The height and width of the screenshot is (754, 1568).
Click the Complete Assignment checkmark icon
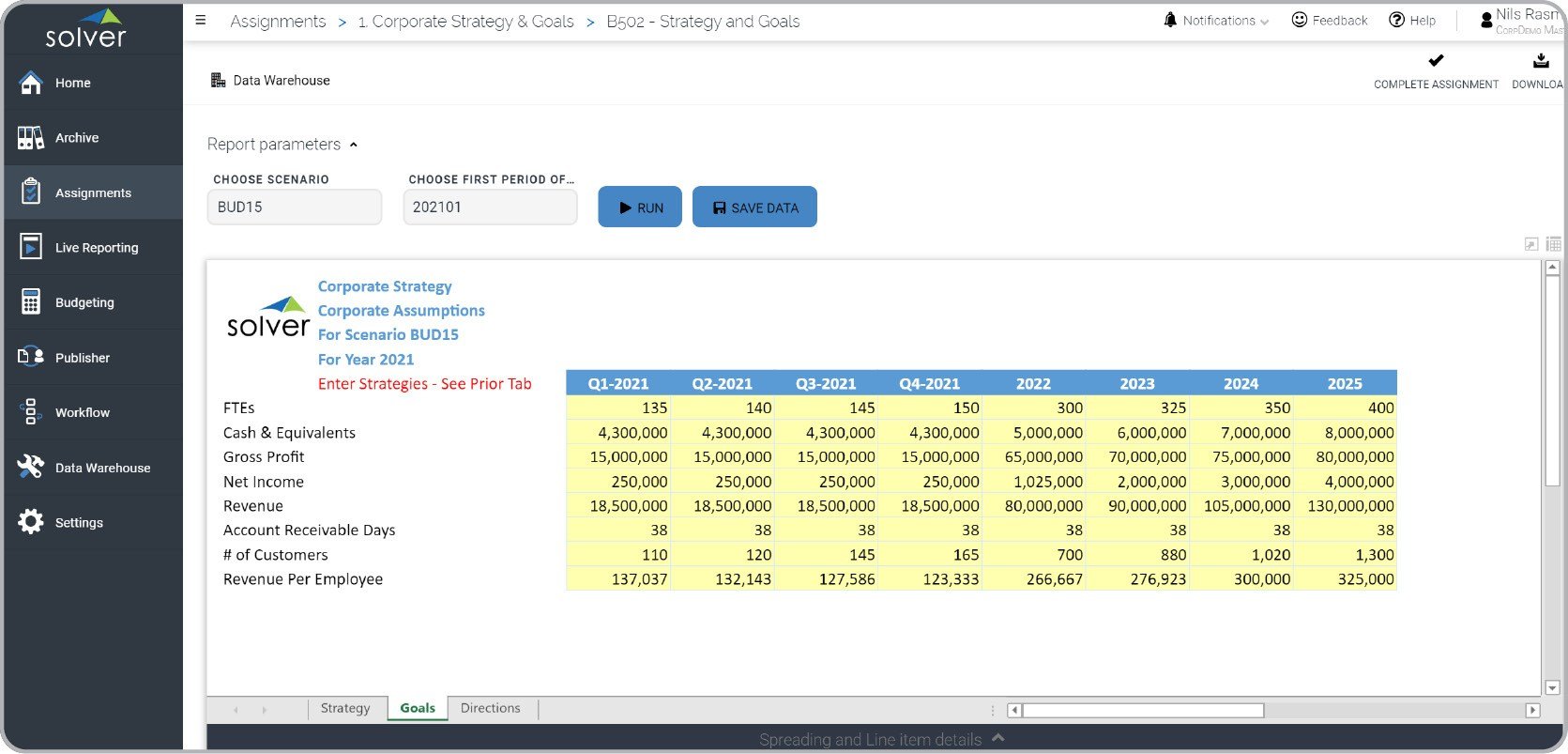pyautogui.click(x=1436, y=61)
